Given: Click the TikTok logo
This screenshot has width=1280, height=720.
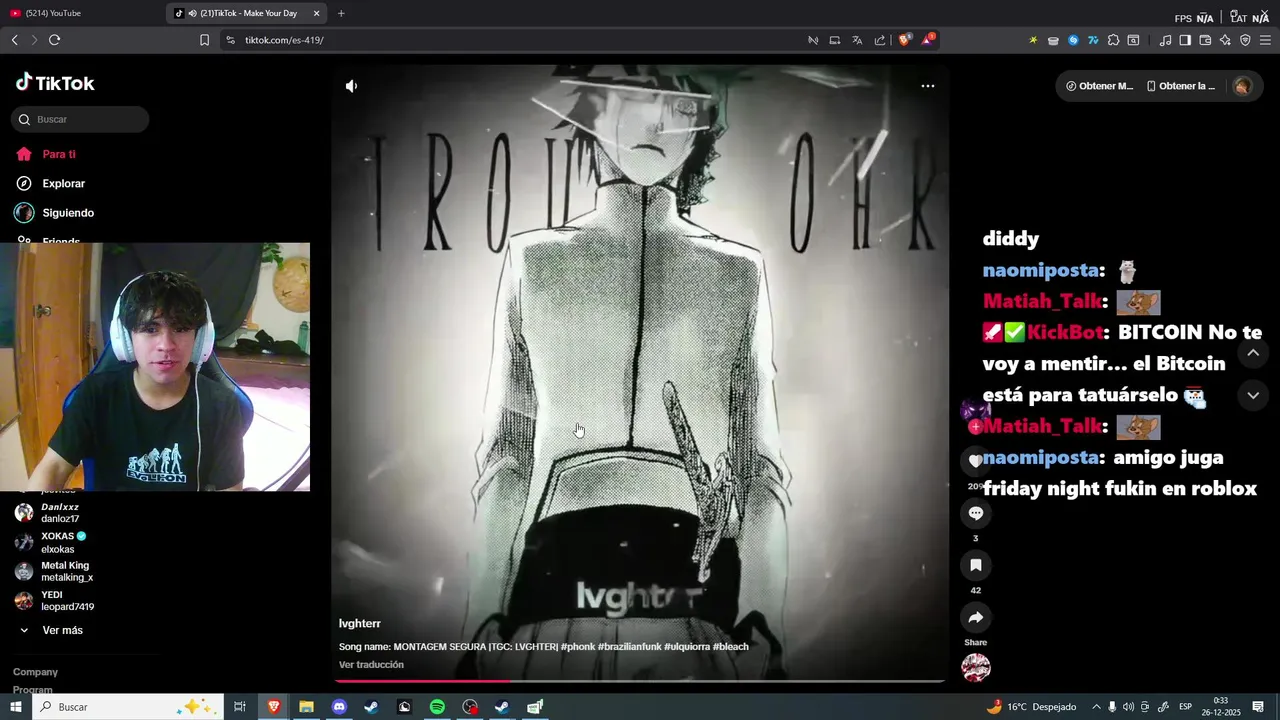Looking at the screenshot, I should click(x=55, y=83).
